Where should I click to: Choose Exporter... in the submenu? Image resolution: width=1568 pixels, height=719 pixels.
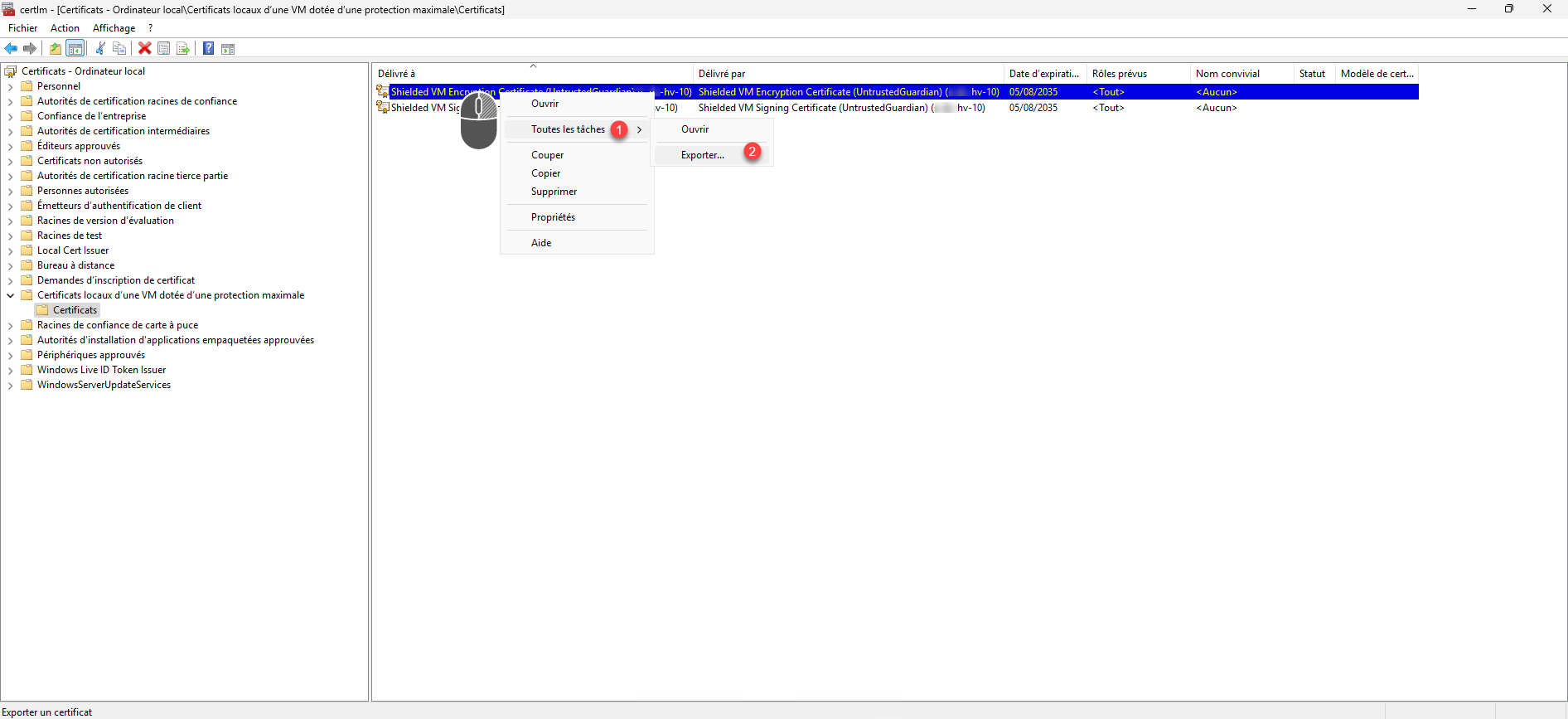coord(702,155)
